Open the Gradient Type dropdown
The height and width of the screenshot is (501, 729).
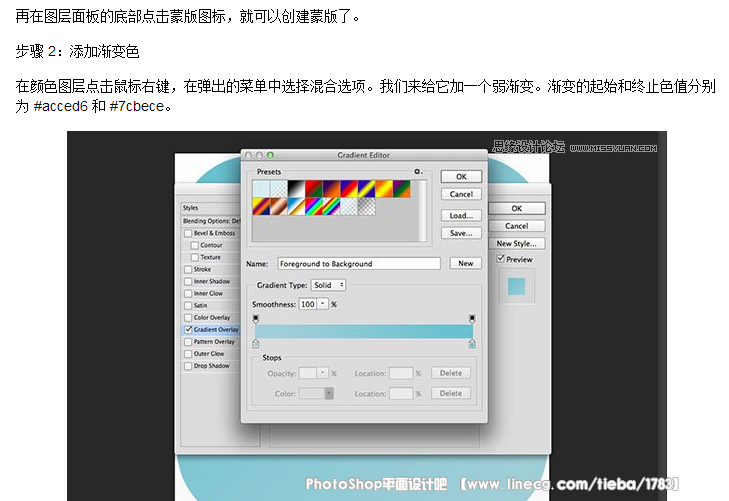click(x=327, y=285)
